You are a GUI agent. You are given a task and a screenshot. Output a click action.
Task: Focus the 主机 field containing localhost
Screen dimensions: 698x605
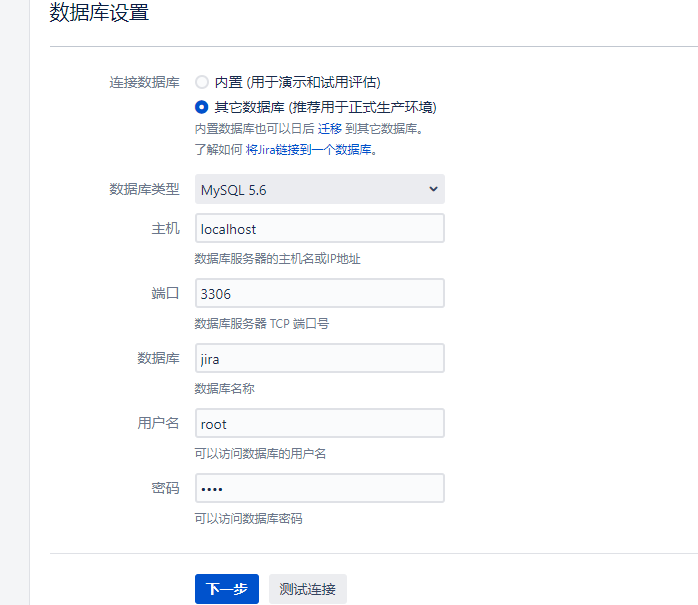[320, 228]
